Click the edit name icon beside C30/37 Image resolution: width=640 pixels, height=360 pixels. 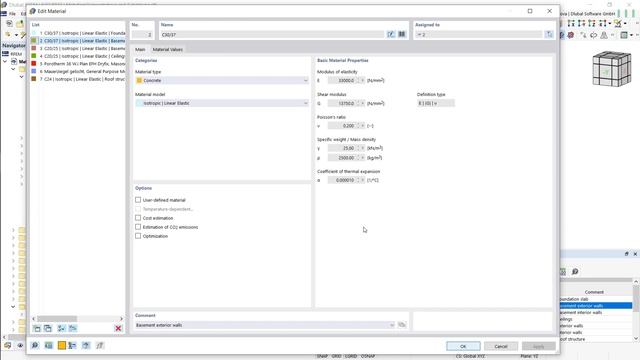tap(391, 34)
